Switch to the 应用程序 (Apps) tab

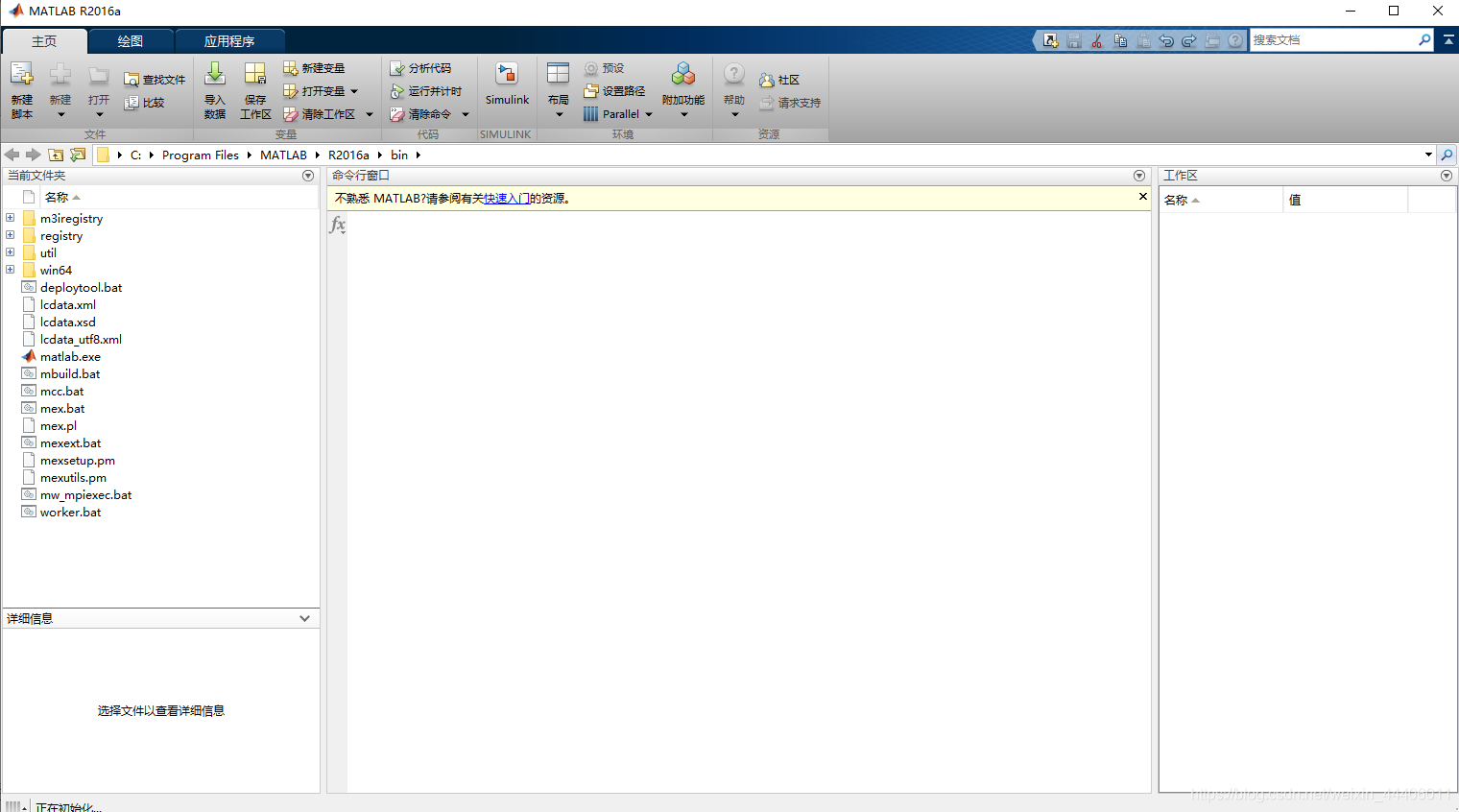coord(229,41)
